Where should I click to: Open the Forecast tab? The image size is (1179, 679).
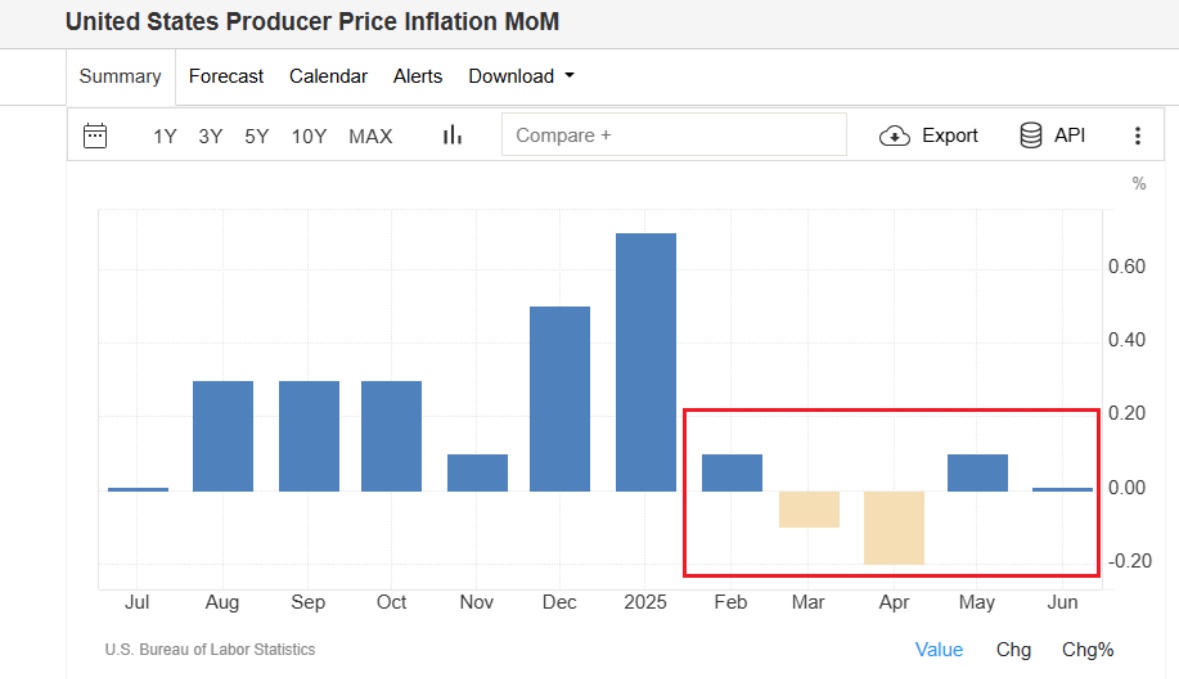pyautogui.click(x=226, y=76)
